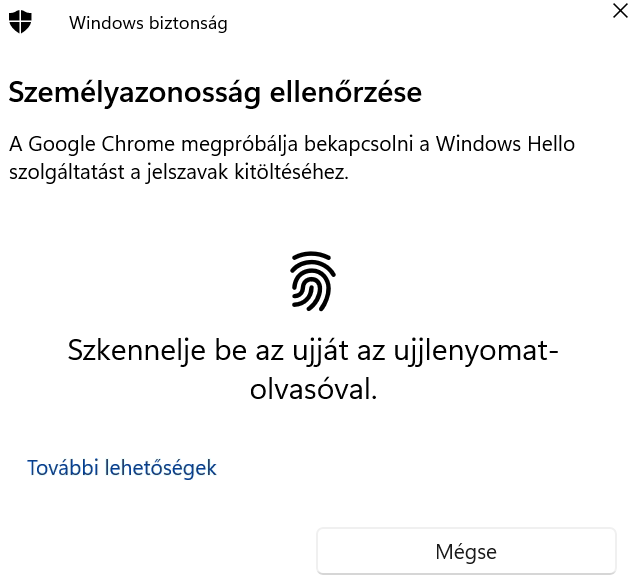Open the További lehetőségek link
This screenshot has height=586, width=629.
point(122,467)
